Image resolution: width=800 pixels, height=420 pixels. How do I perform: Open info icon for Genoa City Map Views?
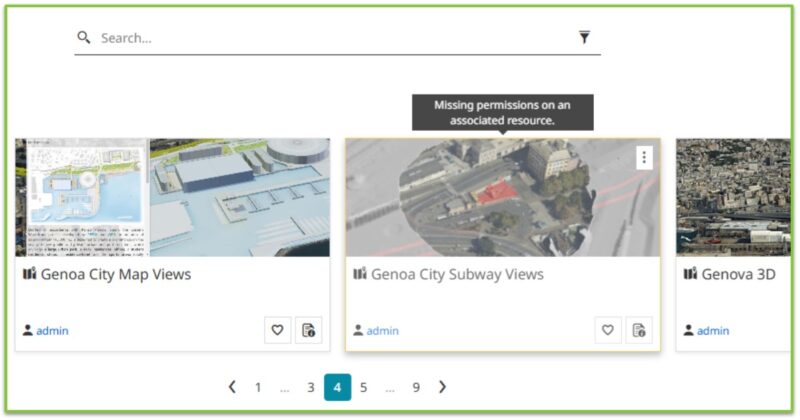(x=309, y=330)
